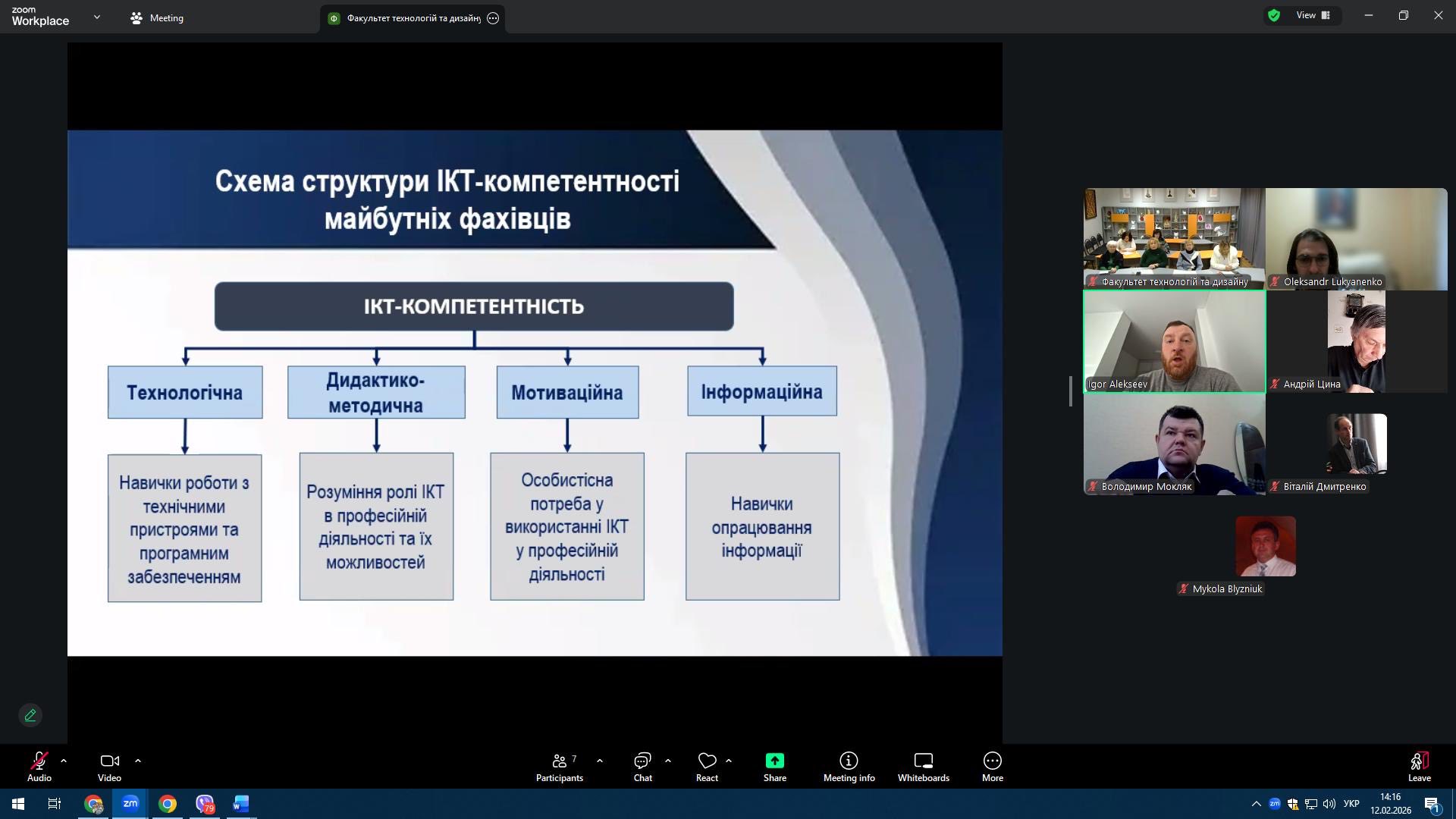
Task: Click the green encryption shield icon
Action: coord(1274,15)
